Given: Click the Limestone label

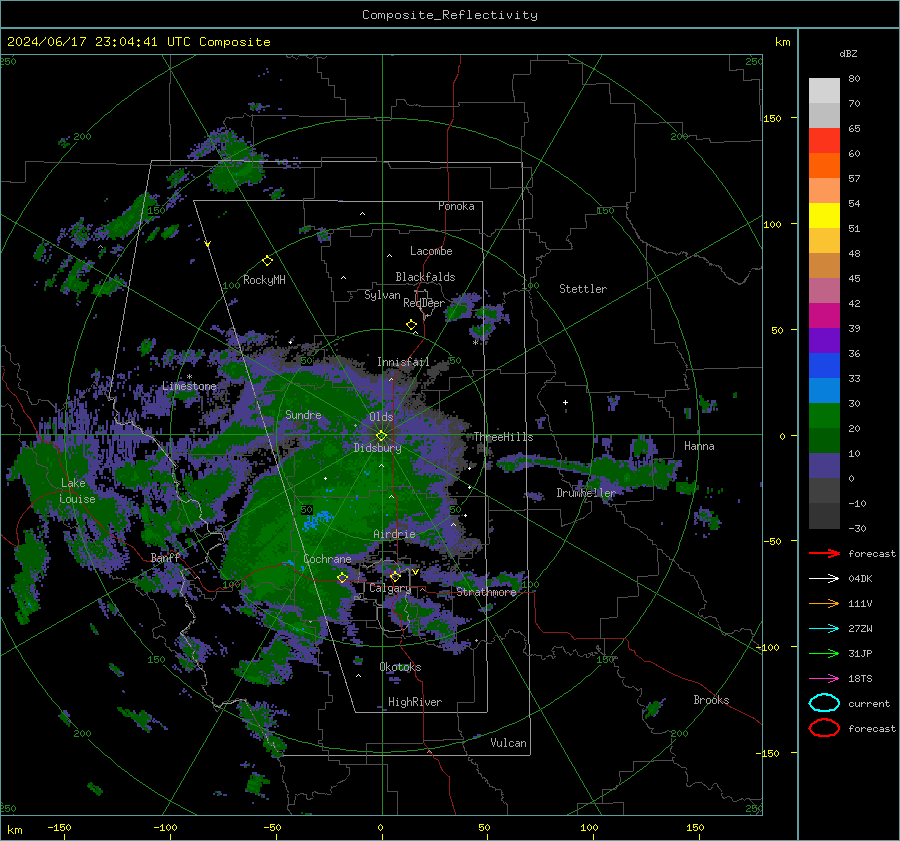Looking at the screenshot, I should (189, 386).
